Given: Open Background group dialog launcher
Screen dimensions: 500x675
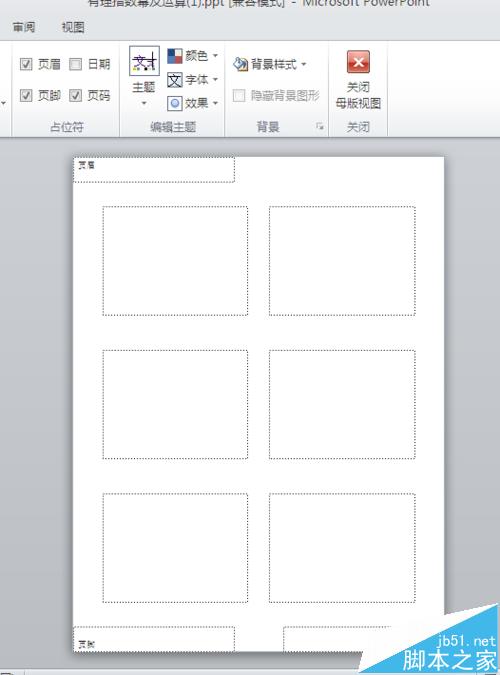Looking at the screenshot, I should [x=320, y=126].
